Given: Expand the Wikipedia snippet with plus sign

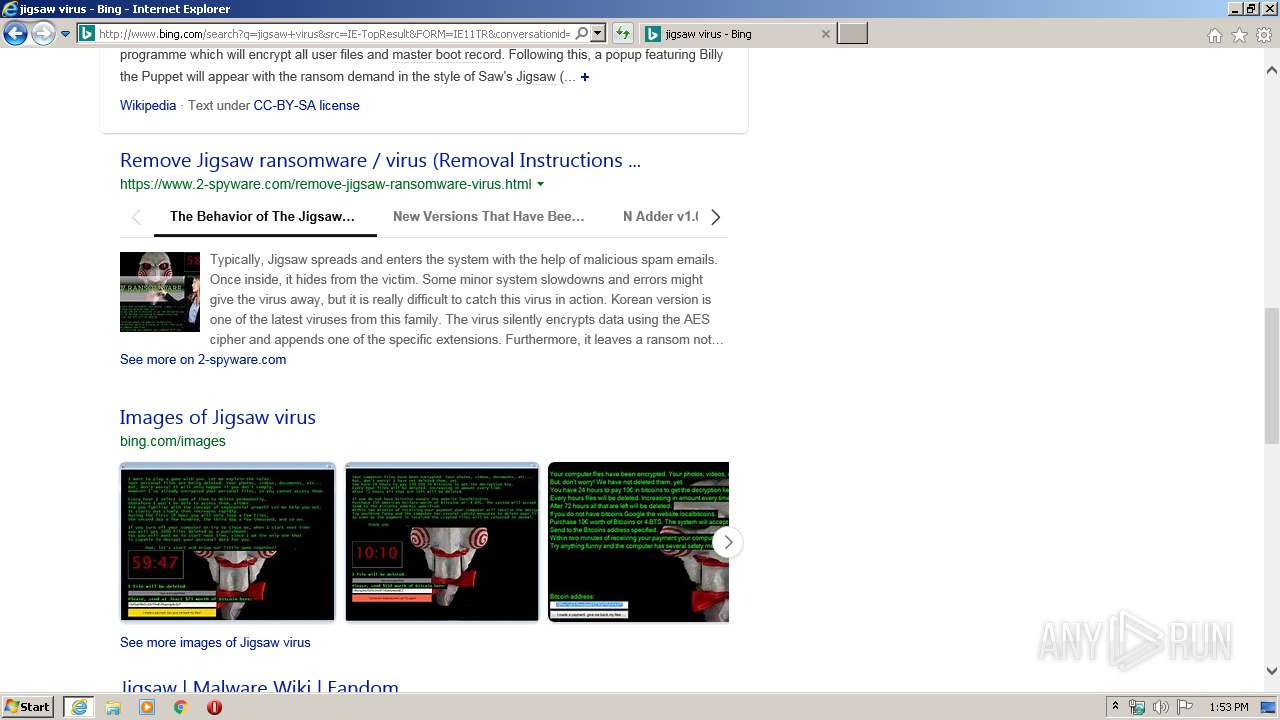Looking at the screenshot, I should pyautogui.click(x=585, y=77).
